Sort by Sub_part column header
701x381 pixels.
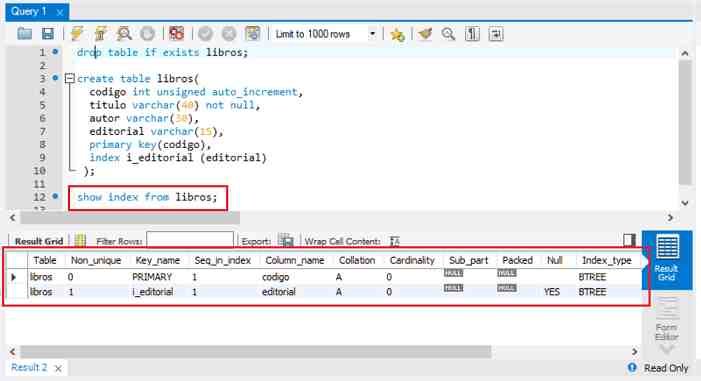click(x=468, y=260)
